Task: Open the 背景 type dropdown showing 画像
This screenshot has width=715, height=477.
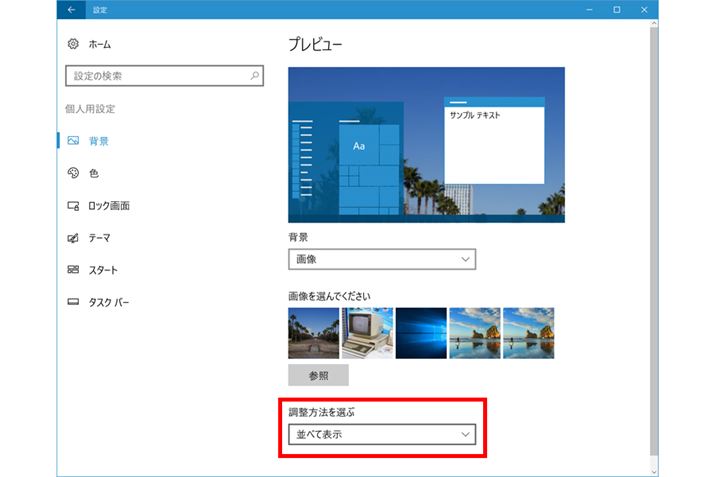Action: coord(381,260)
